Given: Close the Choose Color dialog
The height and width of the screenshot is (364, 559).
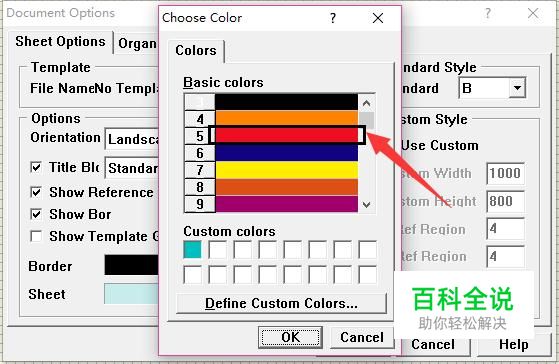Looking at the screenshot, I should [378, 18].
